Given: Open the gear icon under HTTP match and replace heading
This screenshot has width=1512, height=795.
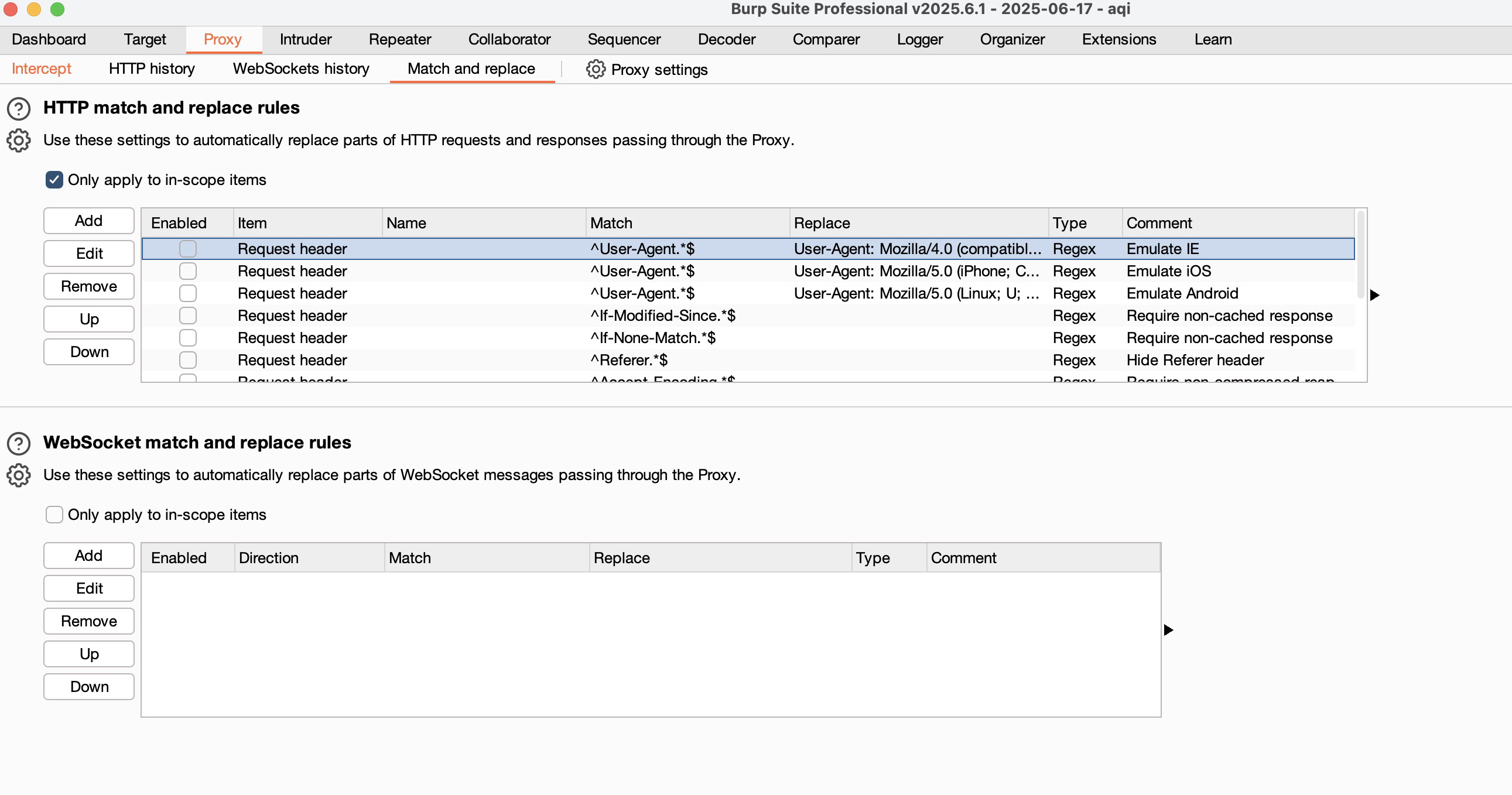Looking at the screenshot, I should click(18, 141).
